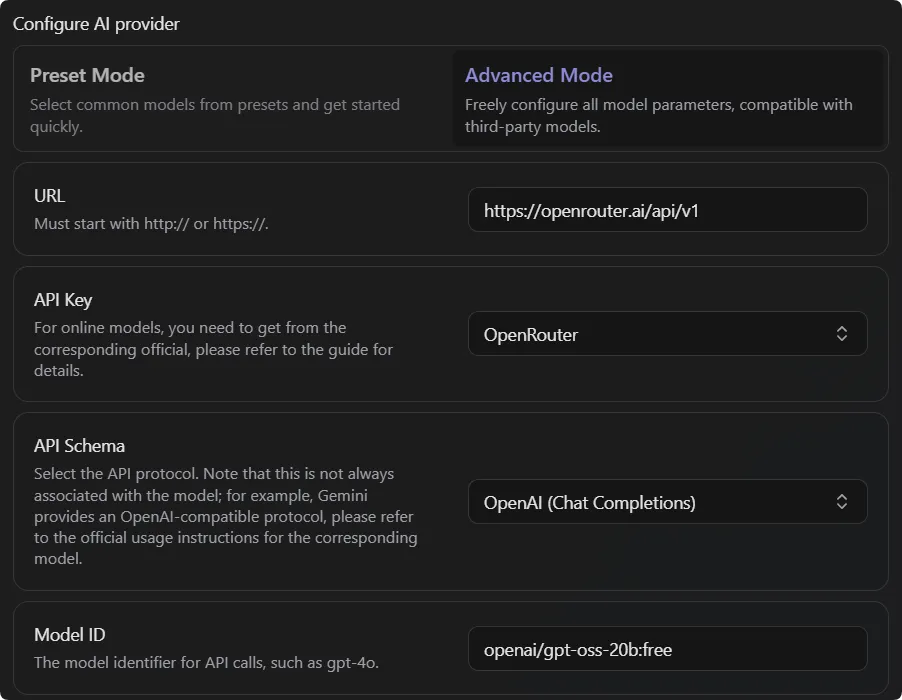Click the API Schema label

79,446
